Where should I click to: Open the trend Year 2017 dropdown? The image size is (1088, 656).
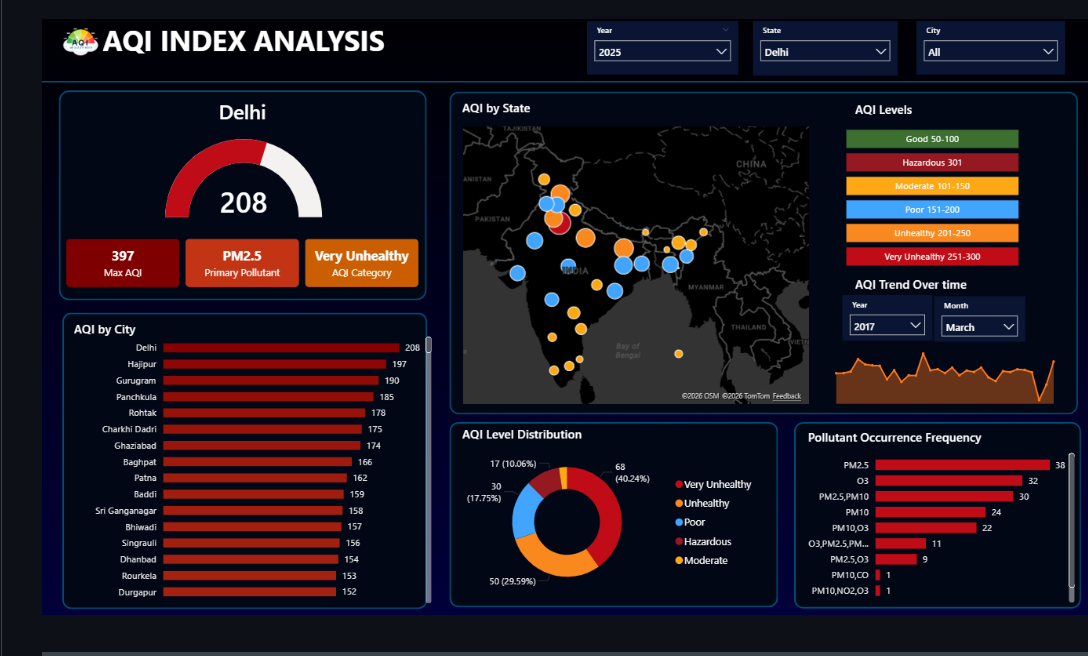click(887, 326)
